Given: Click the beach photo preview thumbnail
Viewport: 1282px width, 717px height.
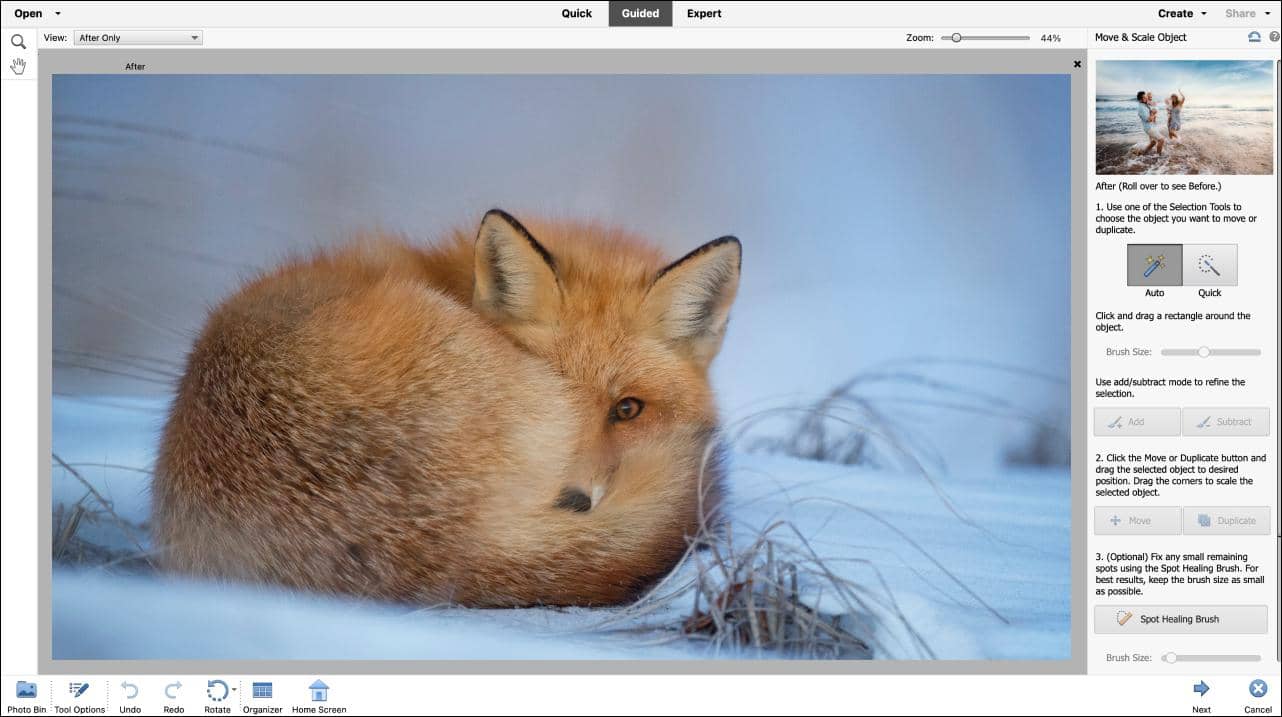Looking at the screenshot, I should click(x=1184, y=117).
